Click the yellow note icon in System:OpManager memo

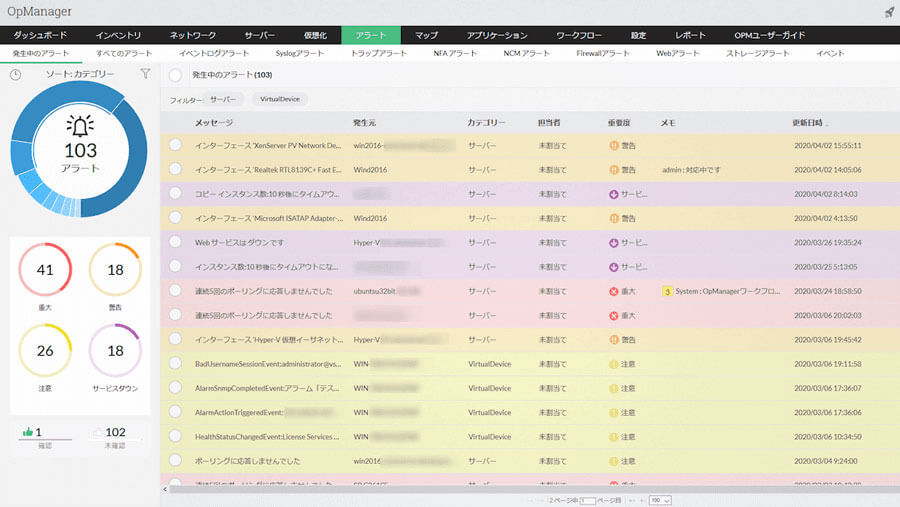667,291
